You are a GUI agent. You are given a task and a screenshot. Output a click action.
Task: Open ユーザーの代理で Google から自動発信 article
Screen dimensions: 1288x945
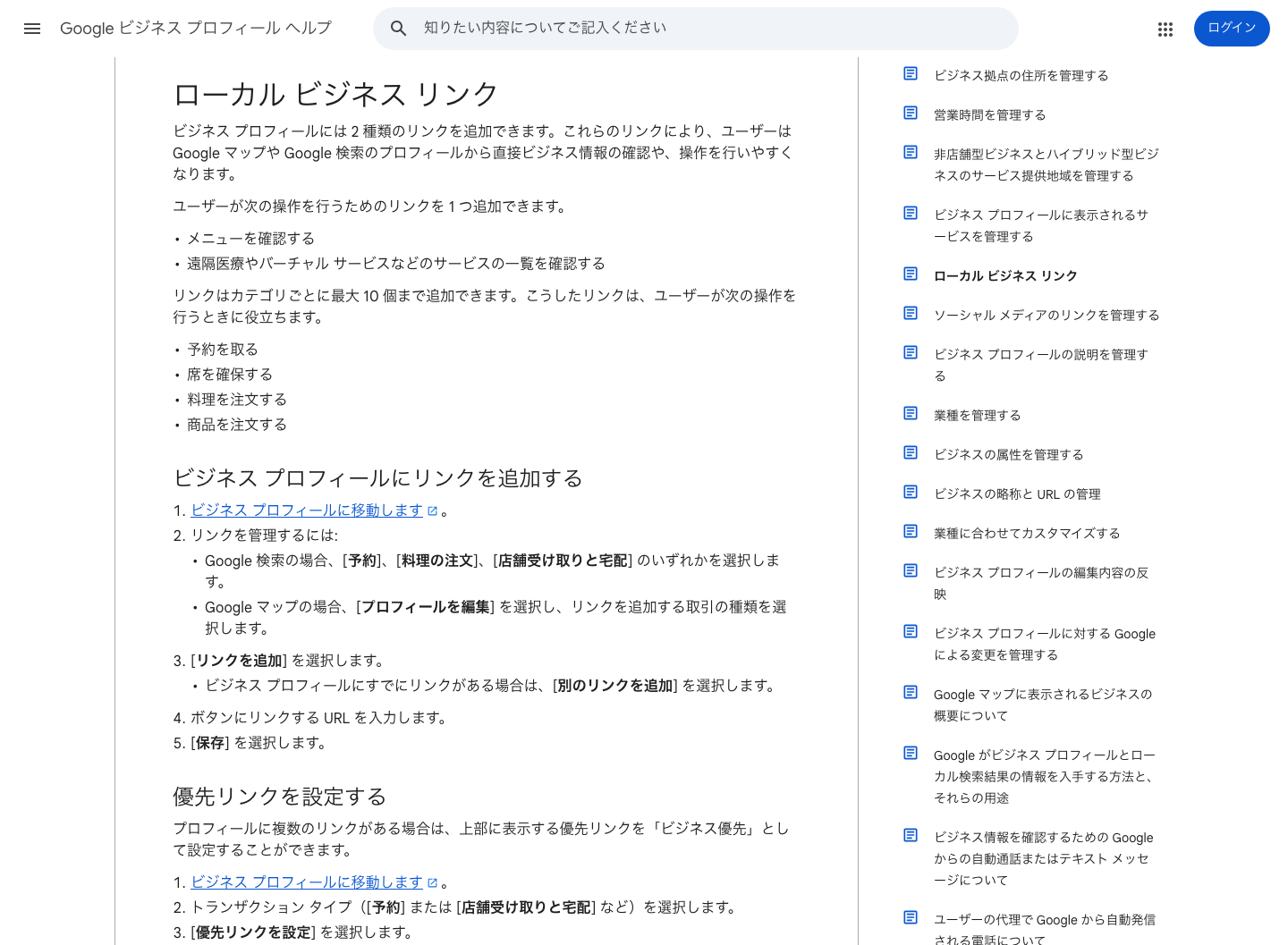click(1045, 930)
